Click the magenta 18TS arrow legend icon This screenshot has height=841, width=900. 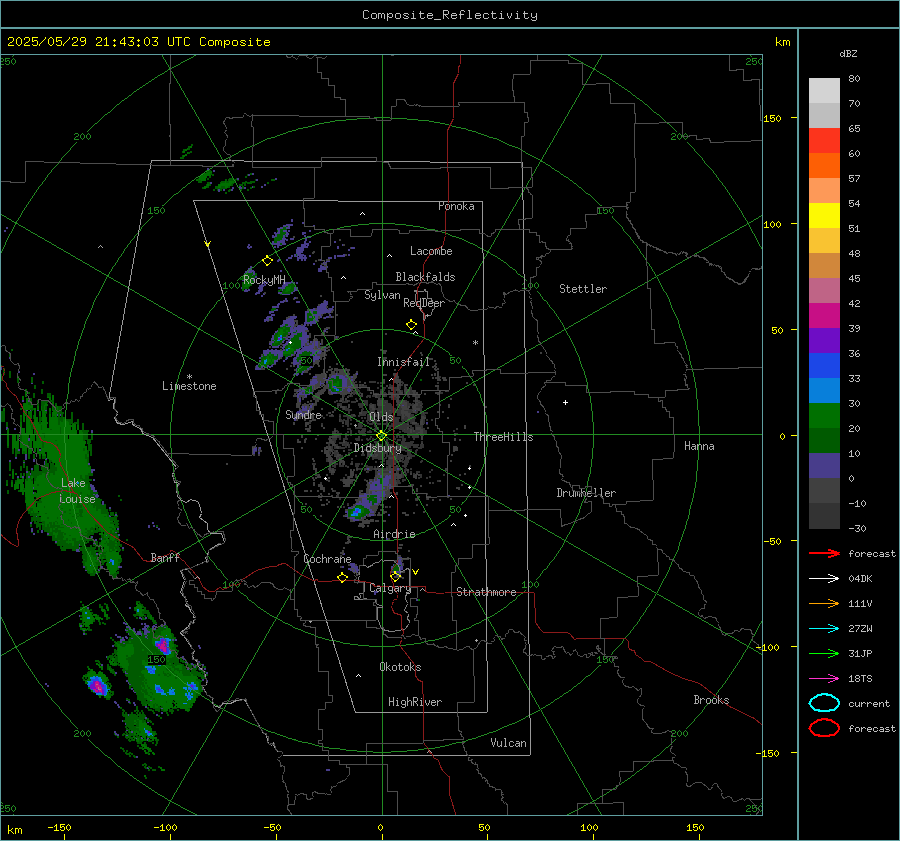pos(824,679)
